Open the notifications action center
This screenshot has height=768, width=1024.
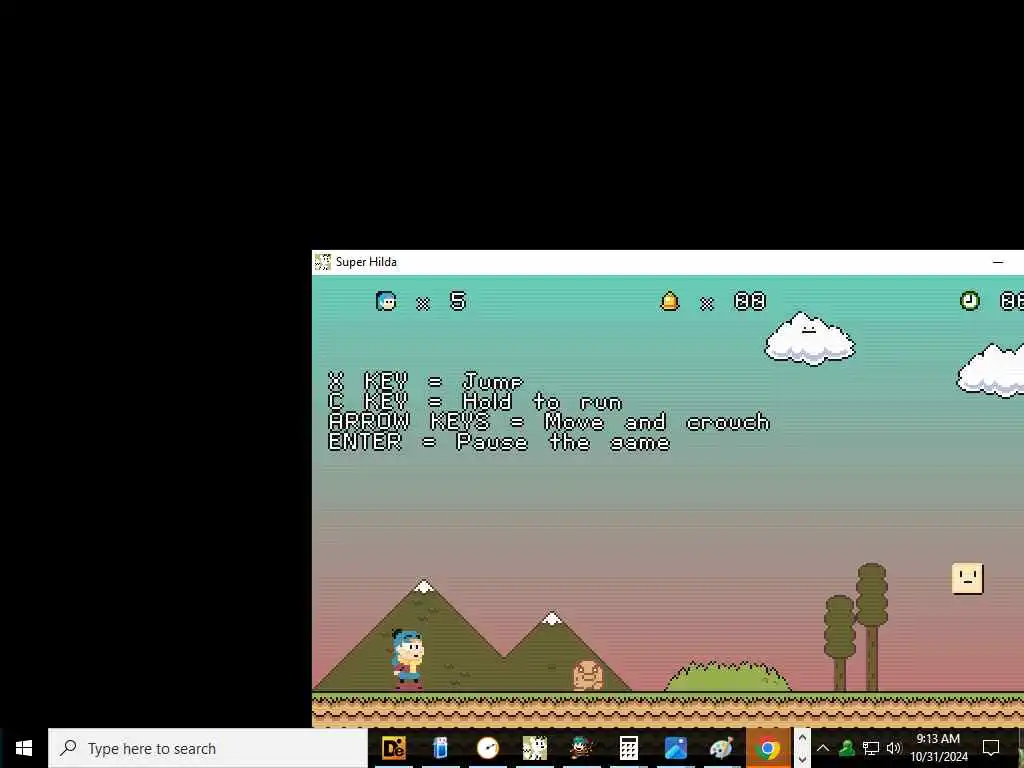(991, 748)
